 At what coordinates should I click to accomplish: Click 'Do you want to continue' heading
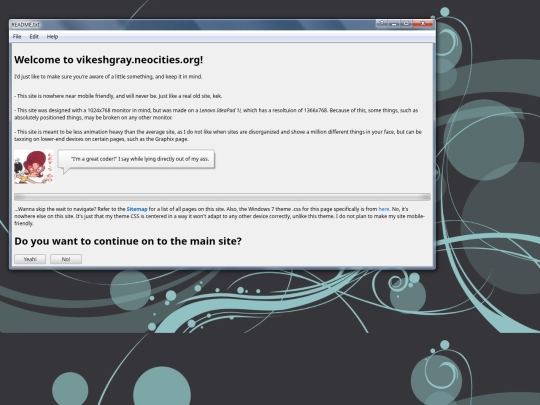128,241
